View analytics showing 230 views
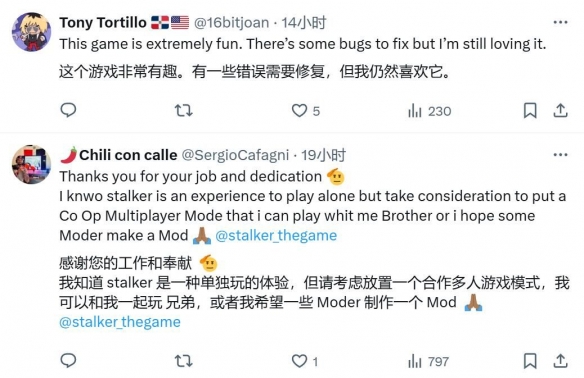 429,111
